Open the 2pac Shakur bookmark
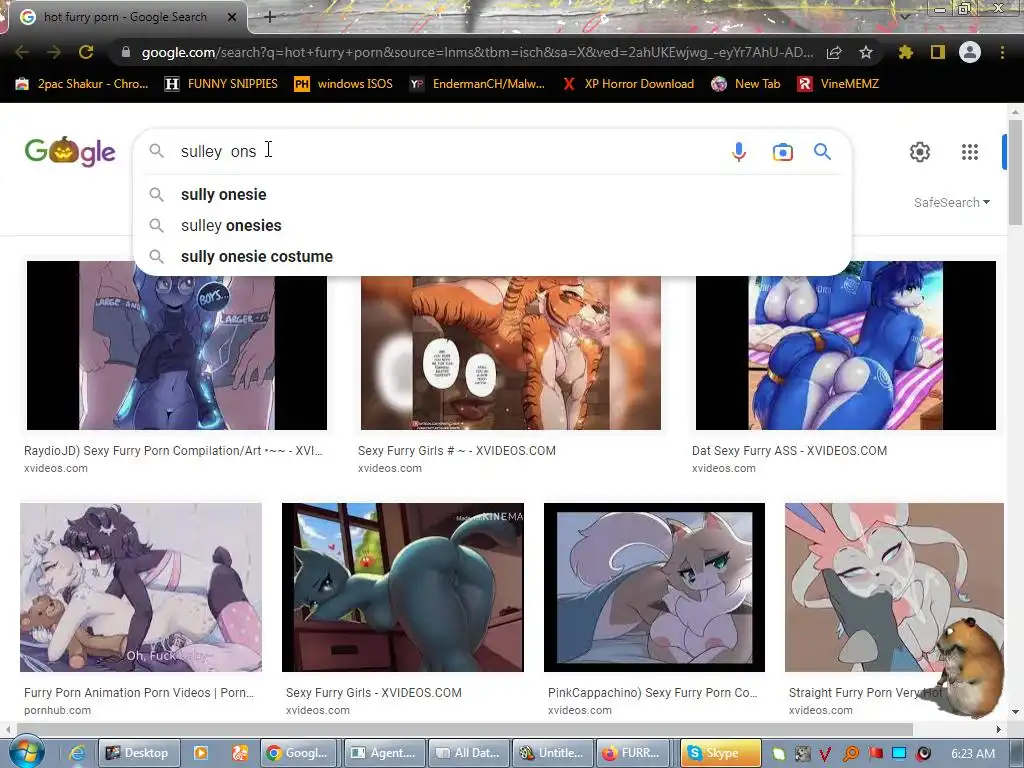This screenshot has width=1024, height=768. 82,84
